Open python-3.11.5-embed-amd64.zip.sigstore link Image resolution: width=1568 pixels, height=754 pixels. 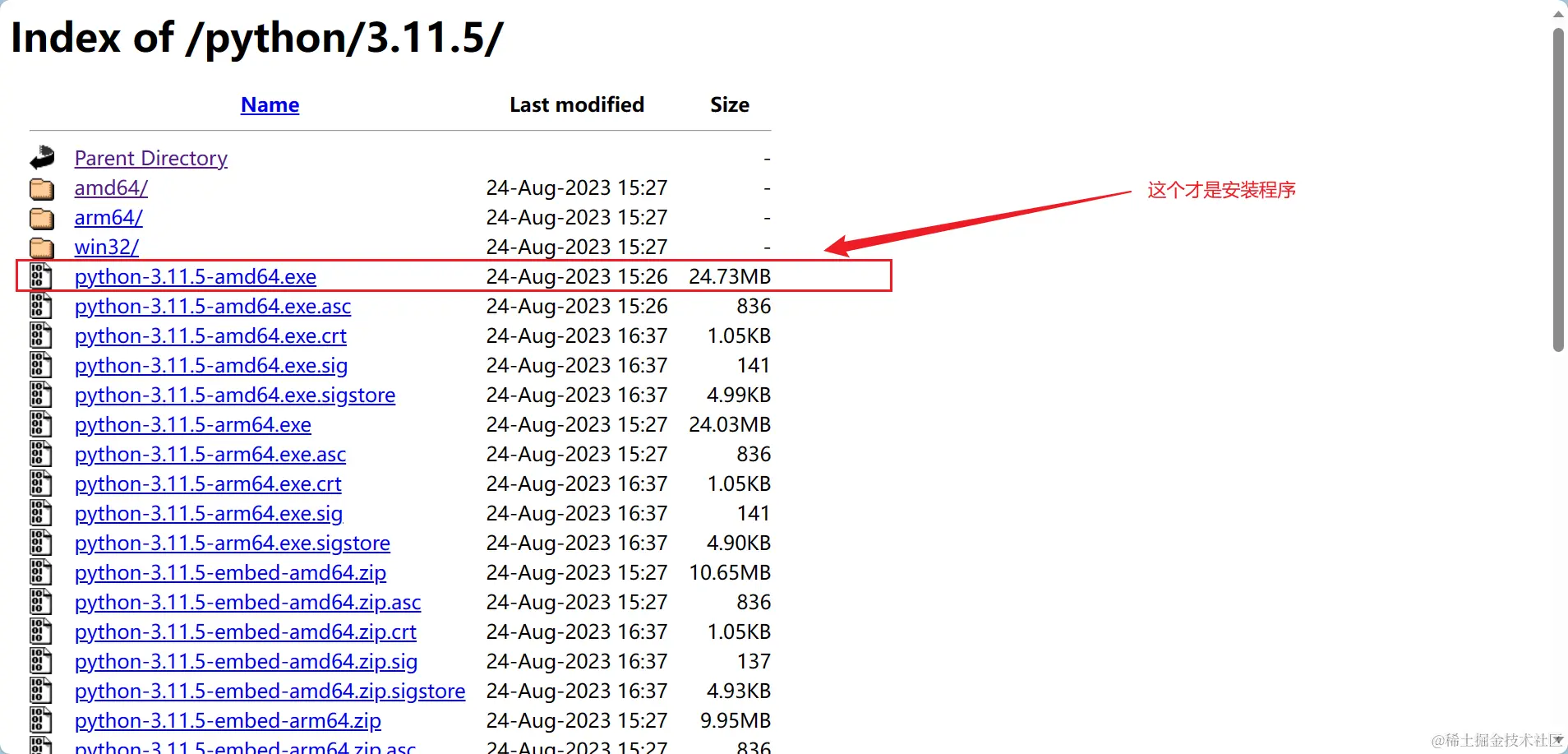(270, 691)
